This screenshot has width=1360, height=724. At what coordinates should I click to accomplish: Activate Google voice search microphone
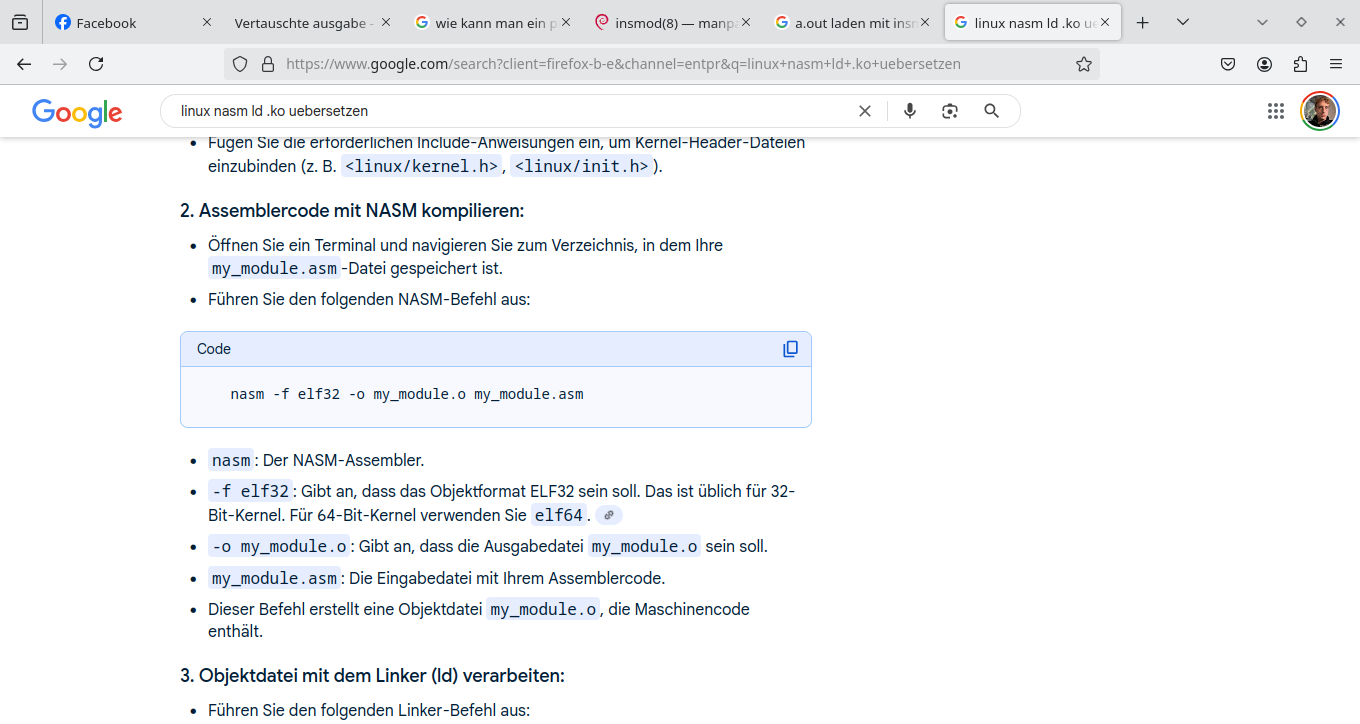pyautogui.click(x=910, y=111)
